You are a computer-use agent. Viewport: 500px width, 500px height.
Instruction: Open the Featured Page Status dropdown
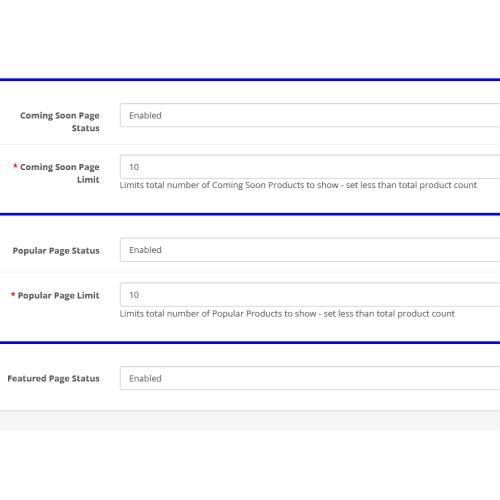[x=310, y=378]
